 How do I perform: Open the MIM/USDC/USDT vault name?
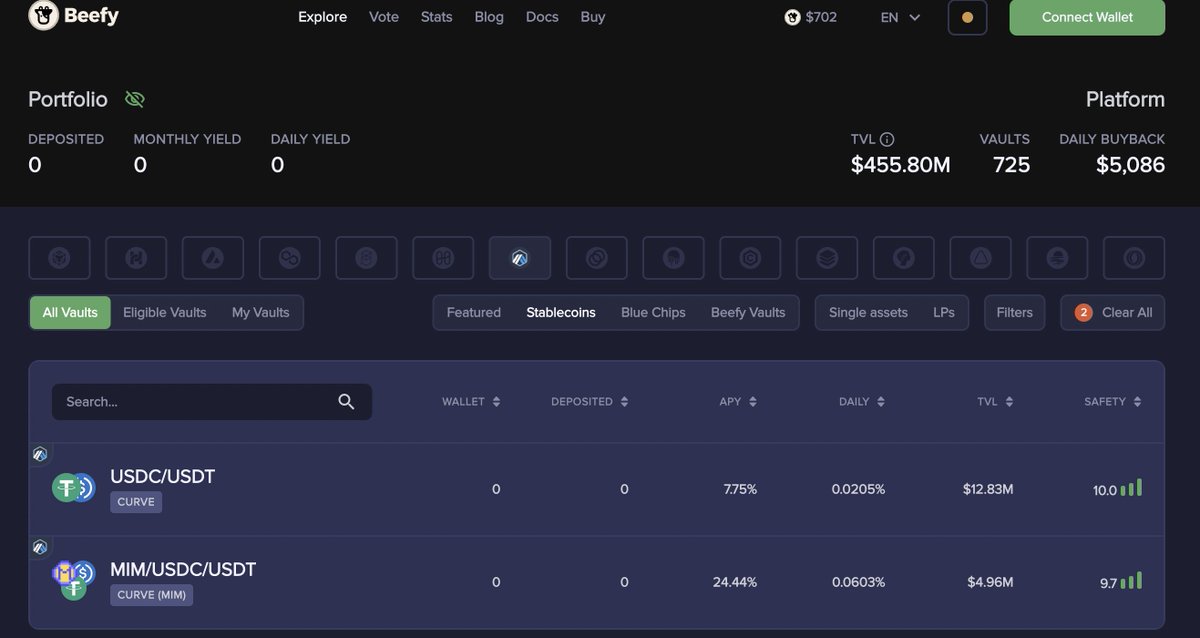(x=183, y=570)
